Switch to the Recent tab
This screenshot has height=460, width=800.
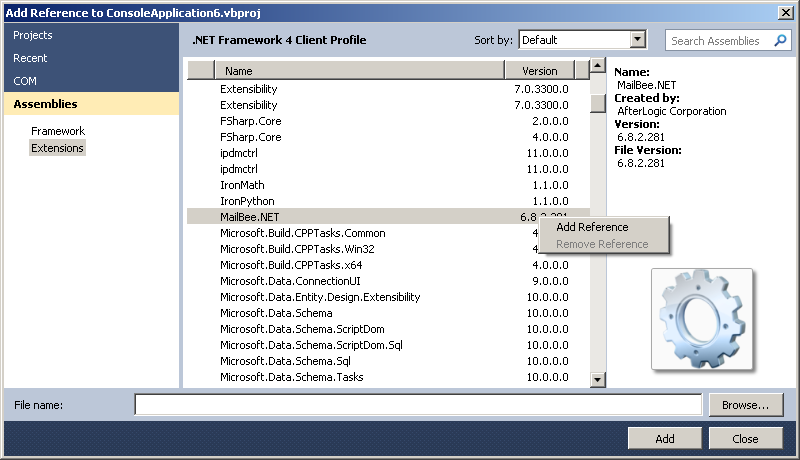coord(32,58)
